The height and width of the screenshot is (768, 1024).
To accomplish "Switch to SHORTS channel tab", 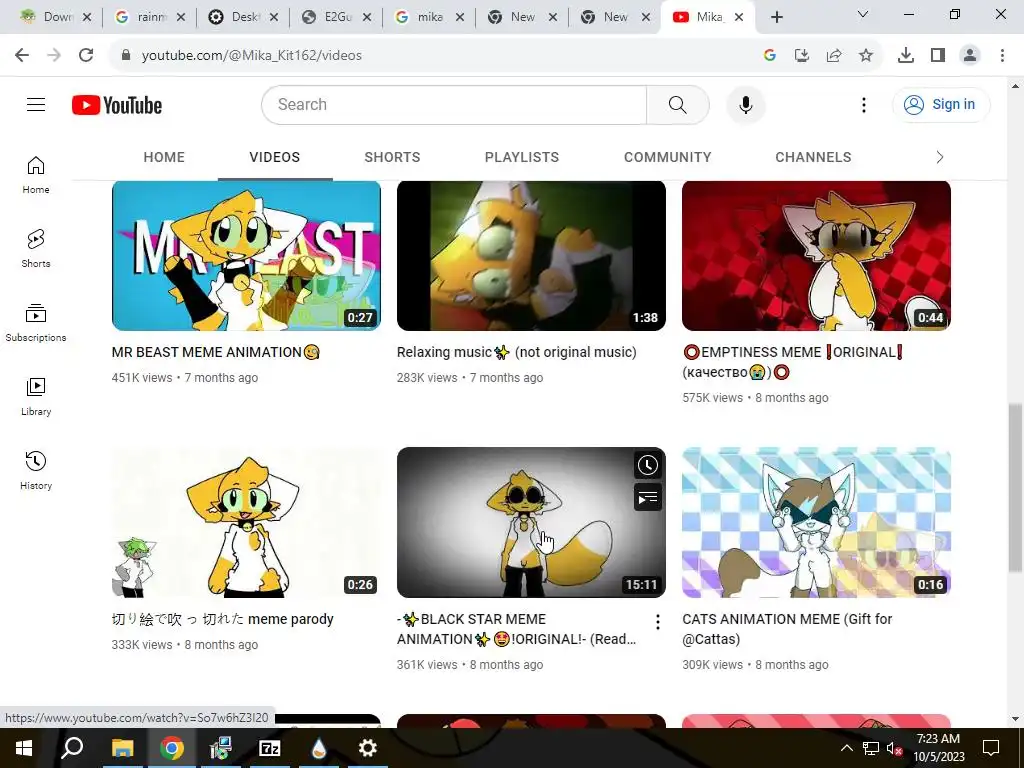I will (392, 157).
